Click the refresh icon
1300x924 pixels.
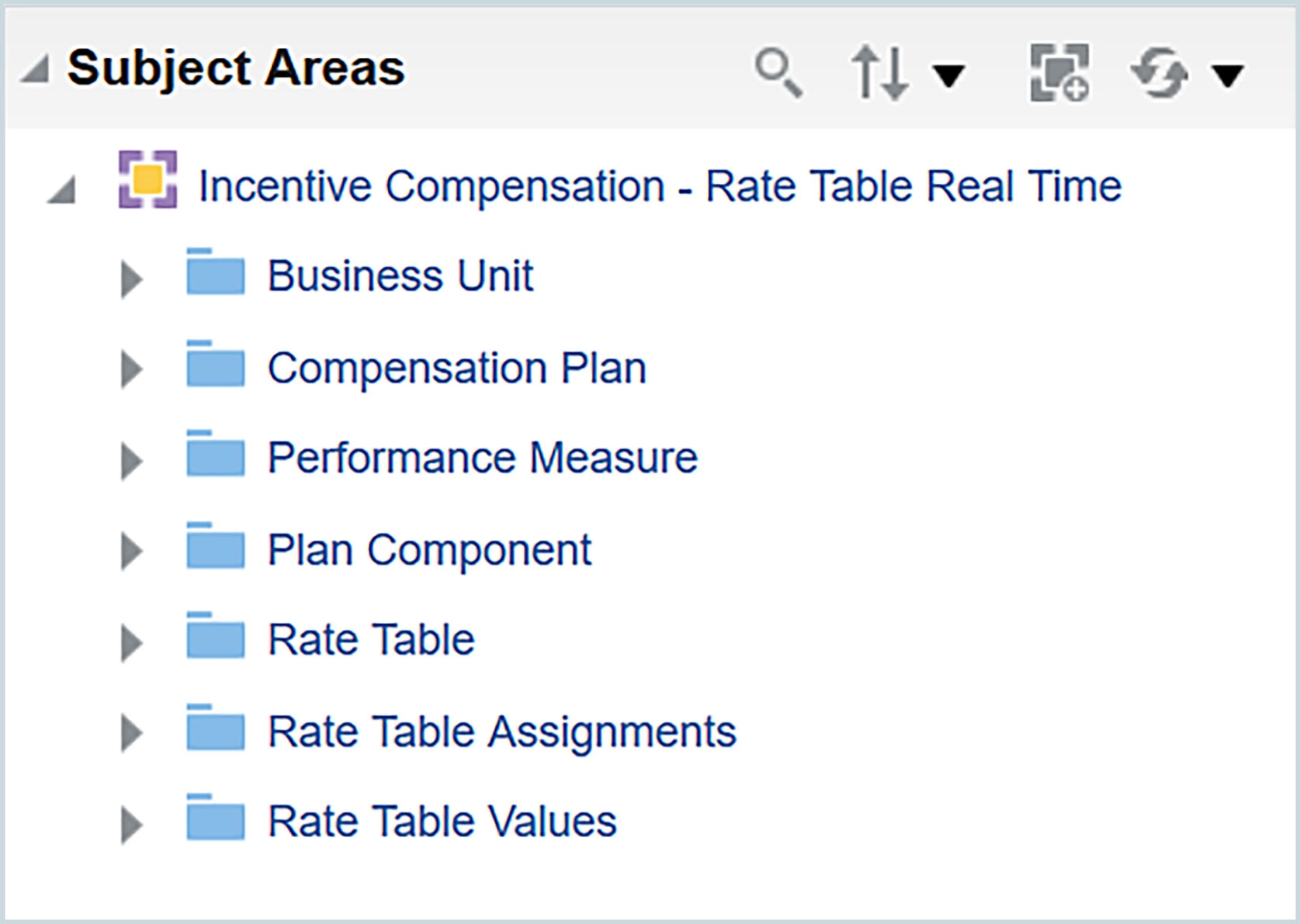pos(1159,74)
